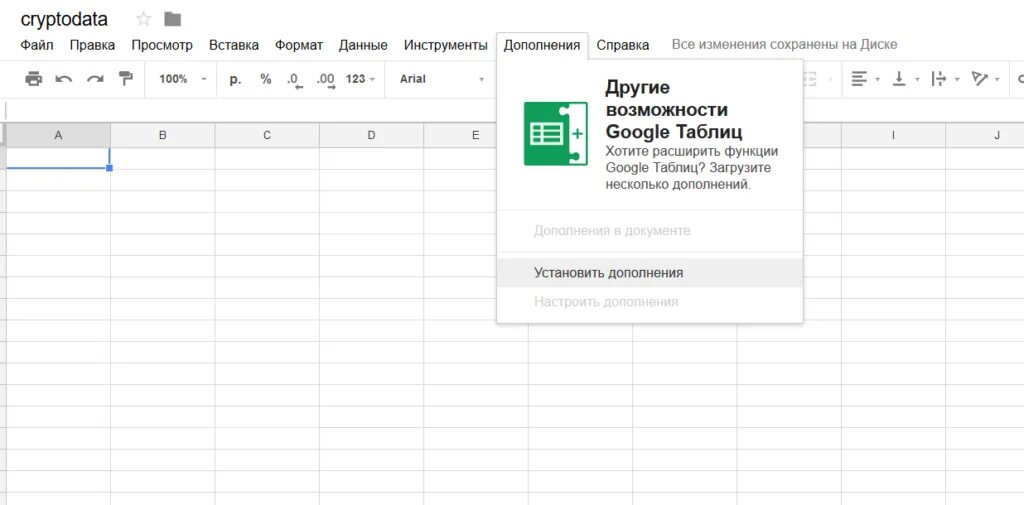
Task: Open the Arial font dropdown
Action: click(442, 79)
